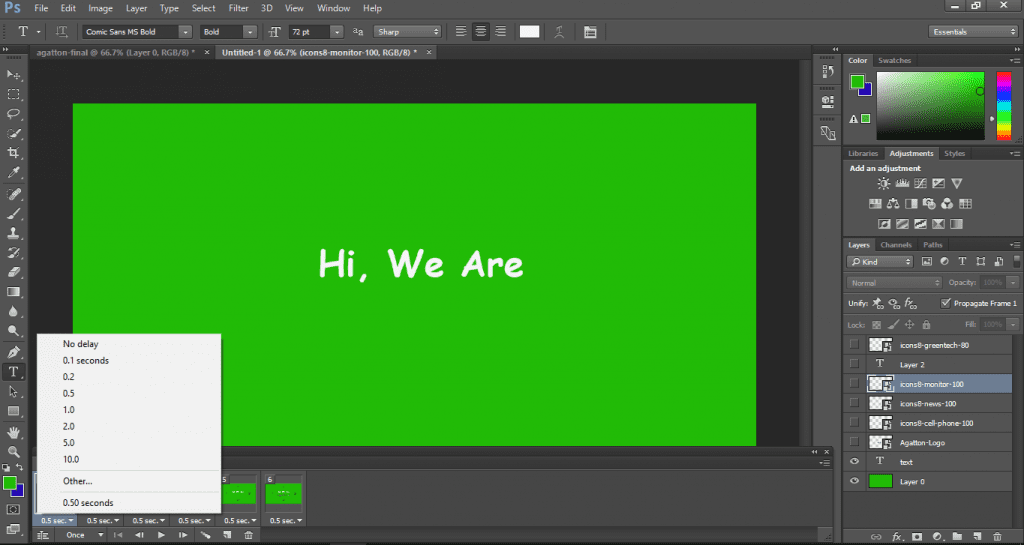
Task: Select the Hand tool
Action: tap(14, 432)
